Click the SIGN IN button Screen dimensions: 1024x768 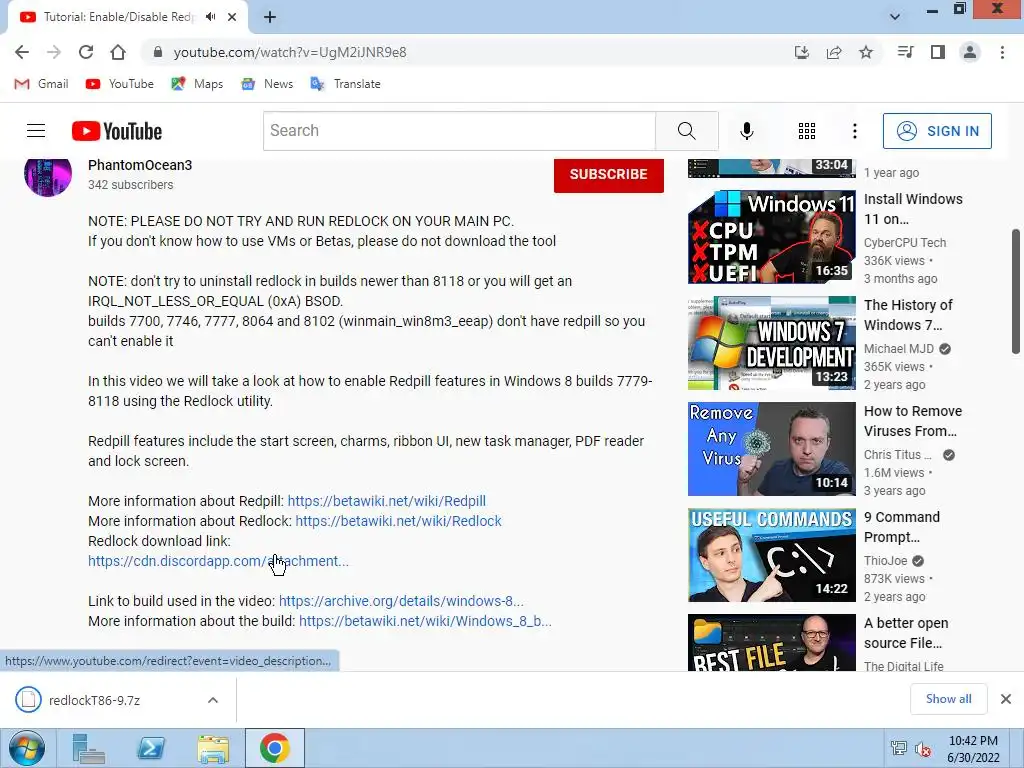(x=937, y=131)
